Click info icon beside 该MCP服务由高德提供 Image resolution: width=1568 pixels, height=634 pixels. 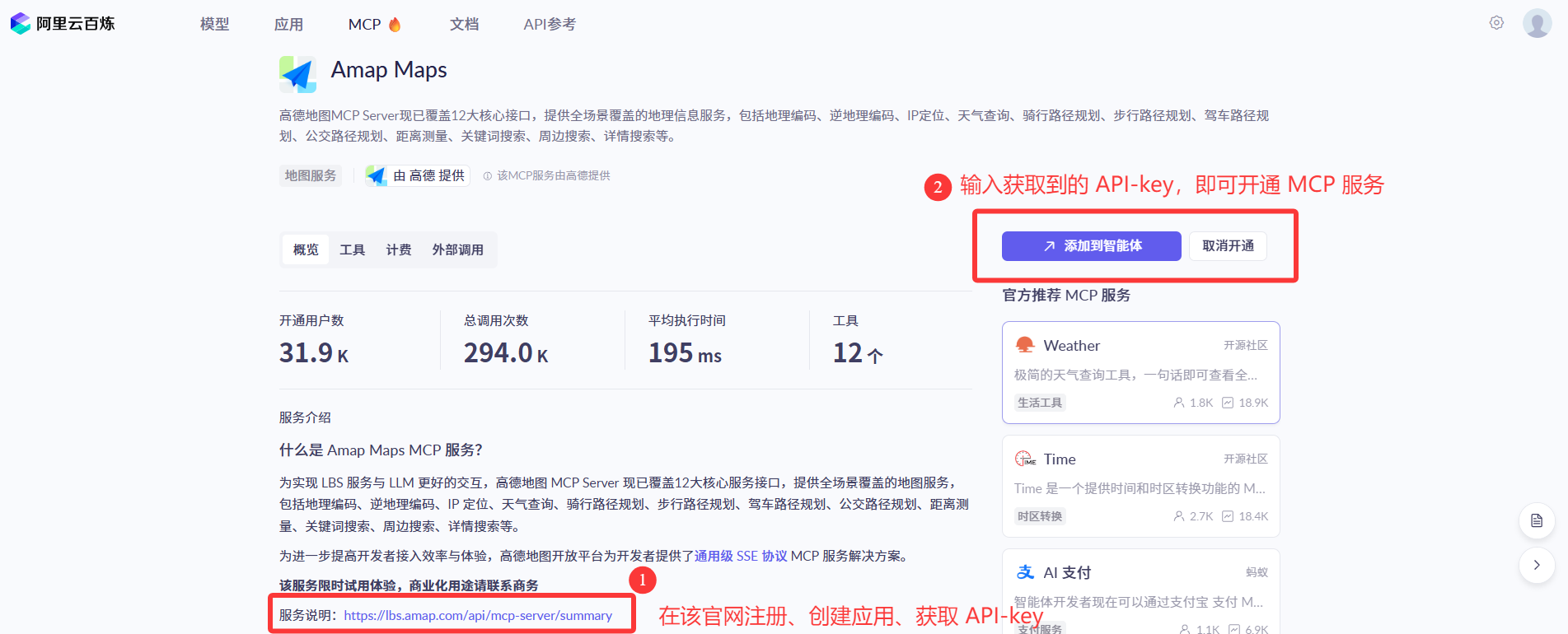coord(487,176)
